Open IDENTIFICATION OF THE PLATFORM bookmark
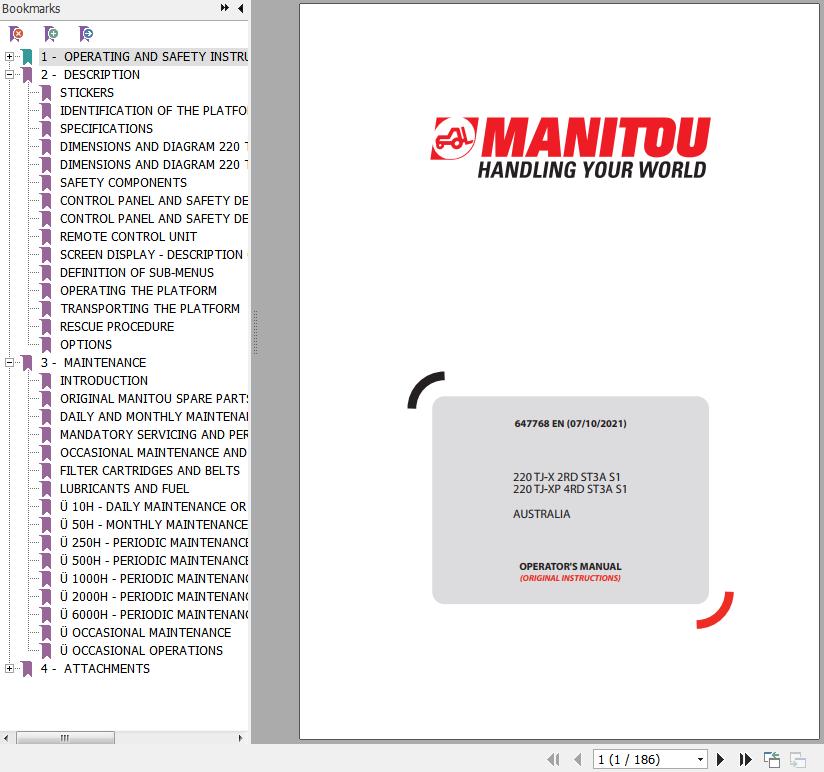 [153, 110]
